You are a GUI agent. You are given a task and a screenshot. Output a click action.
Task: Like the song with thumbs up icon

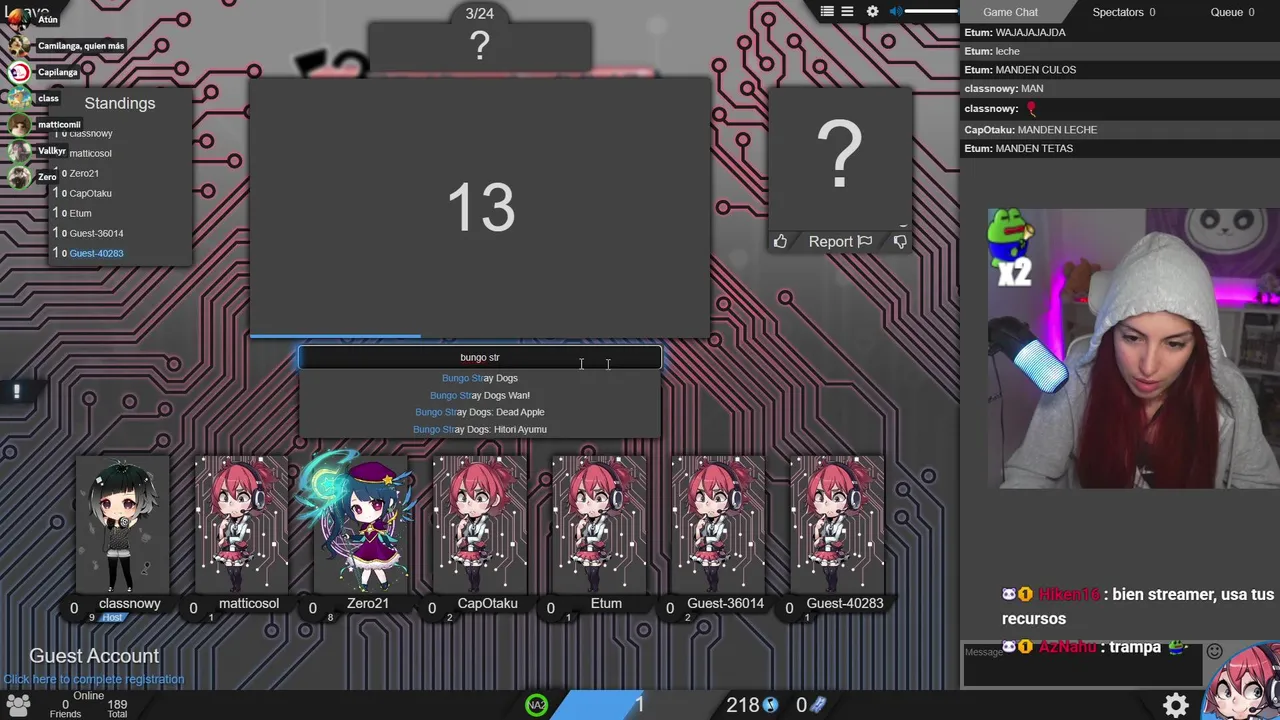(780, 241)
